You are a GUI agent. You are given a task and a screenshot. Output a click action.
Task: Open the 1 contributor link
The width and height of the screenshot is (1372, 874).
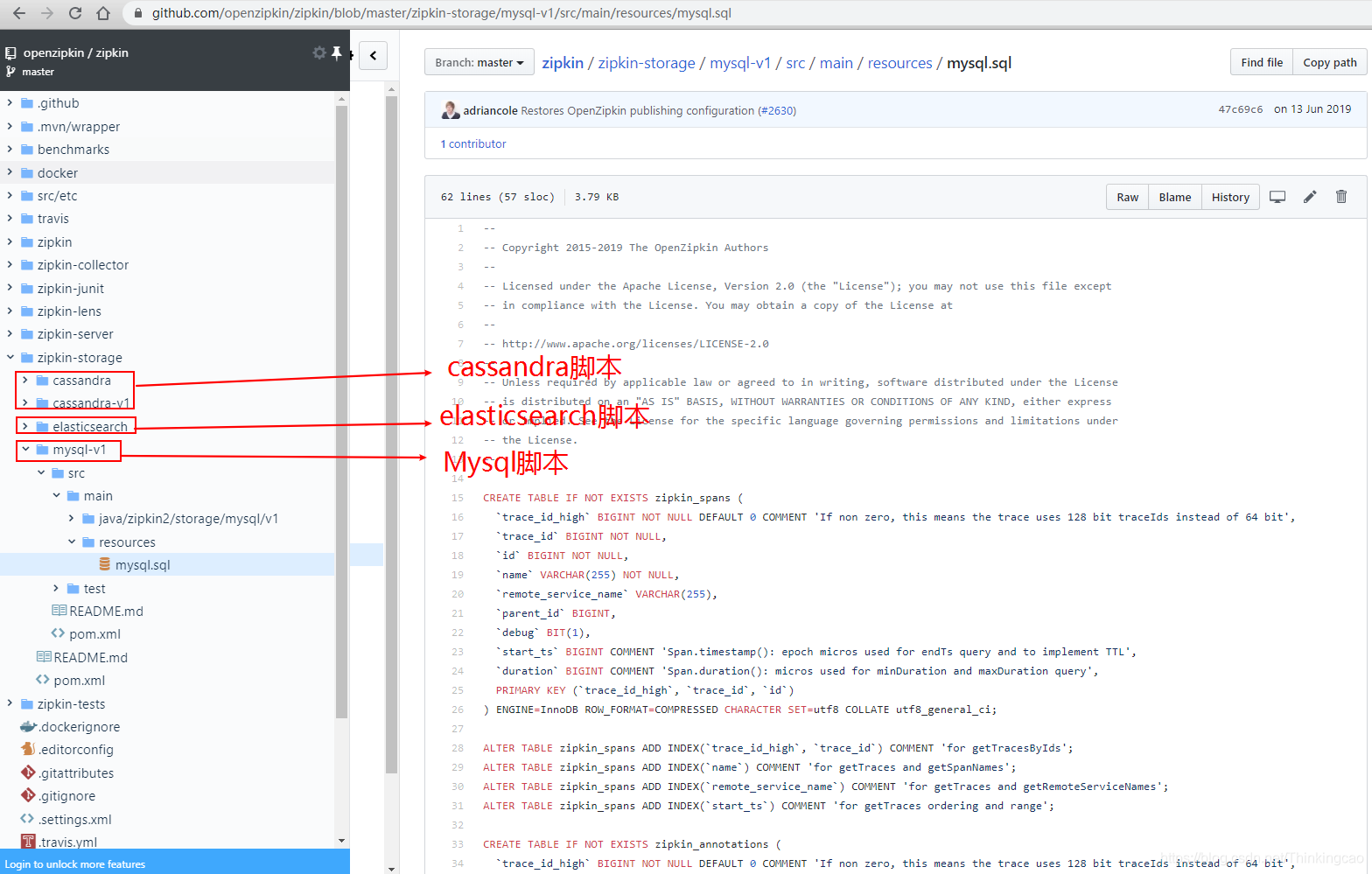[x=473, y=143]
